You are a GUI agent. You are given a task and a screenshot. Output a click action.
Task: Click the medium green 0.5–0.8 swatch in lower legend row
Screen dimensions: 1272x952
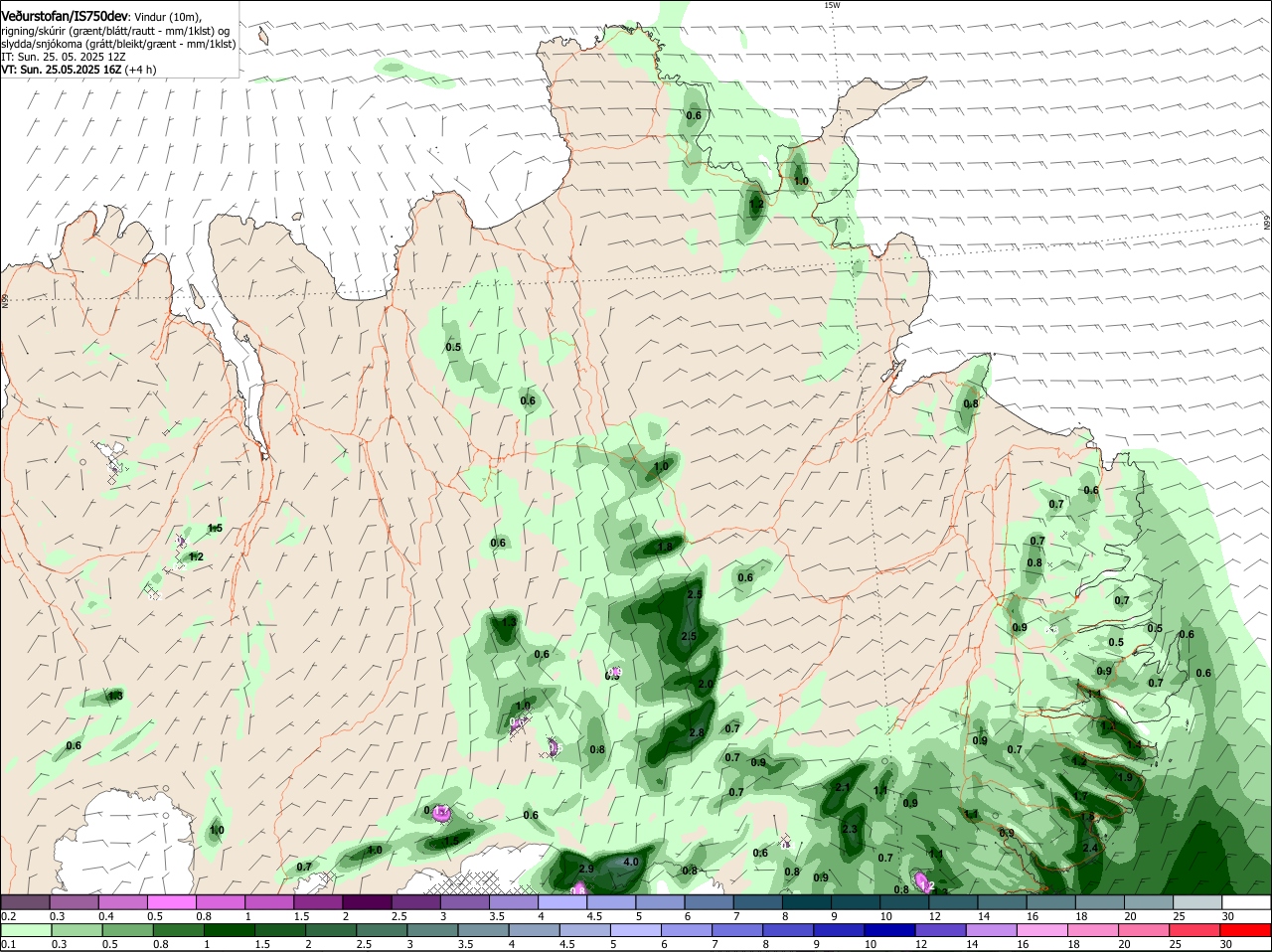coord(129,930)
